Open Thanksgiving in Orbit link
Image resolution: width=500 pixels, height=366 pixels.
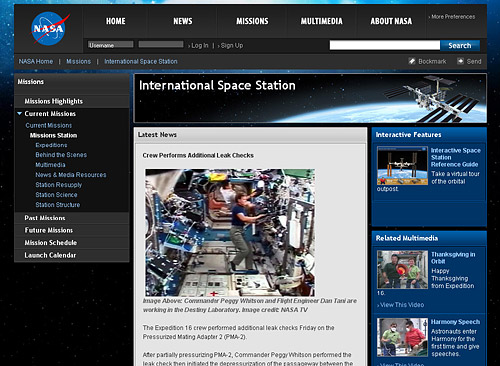click(453, 258)
